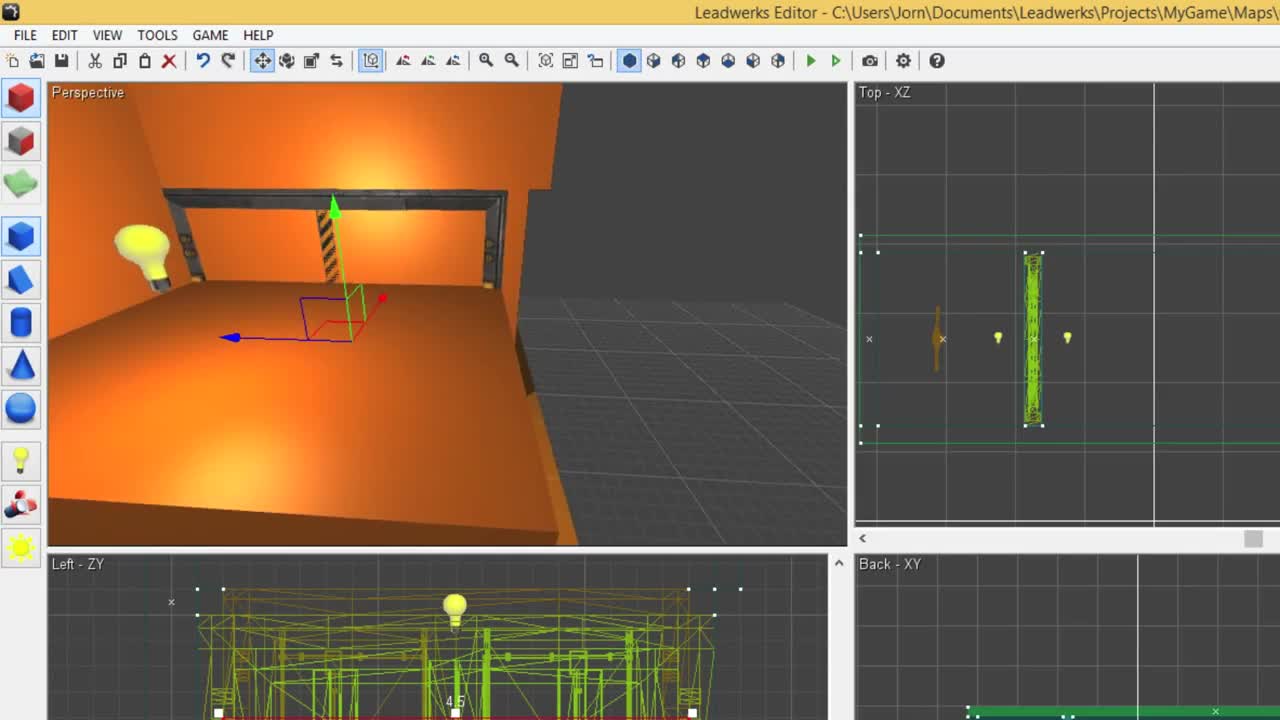1280x720 pixels.
Task: Open the VIEW menu options
Action: tap(107, 35)
